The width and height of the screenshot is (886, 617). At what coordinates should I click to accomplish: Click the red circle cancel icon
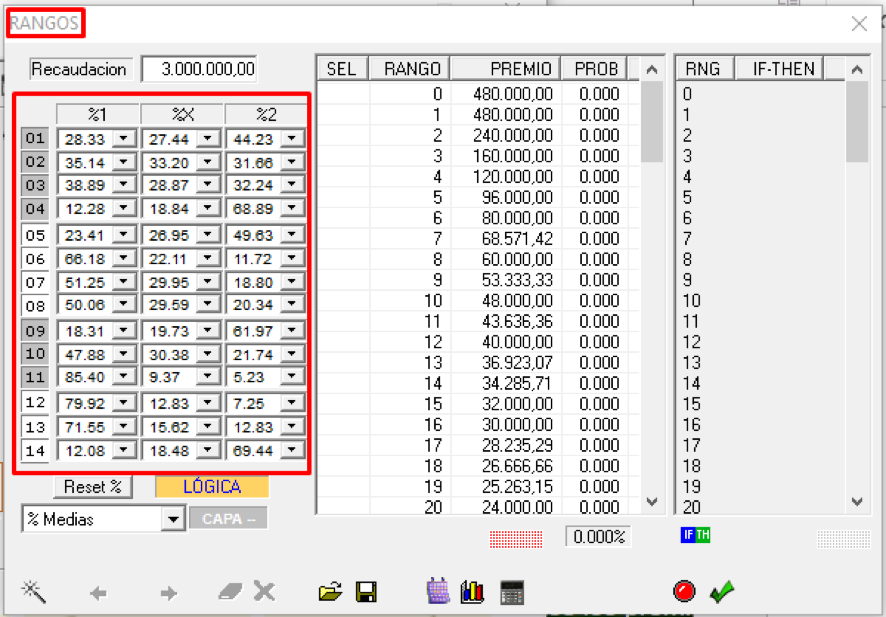pos(684,591)
